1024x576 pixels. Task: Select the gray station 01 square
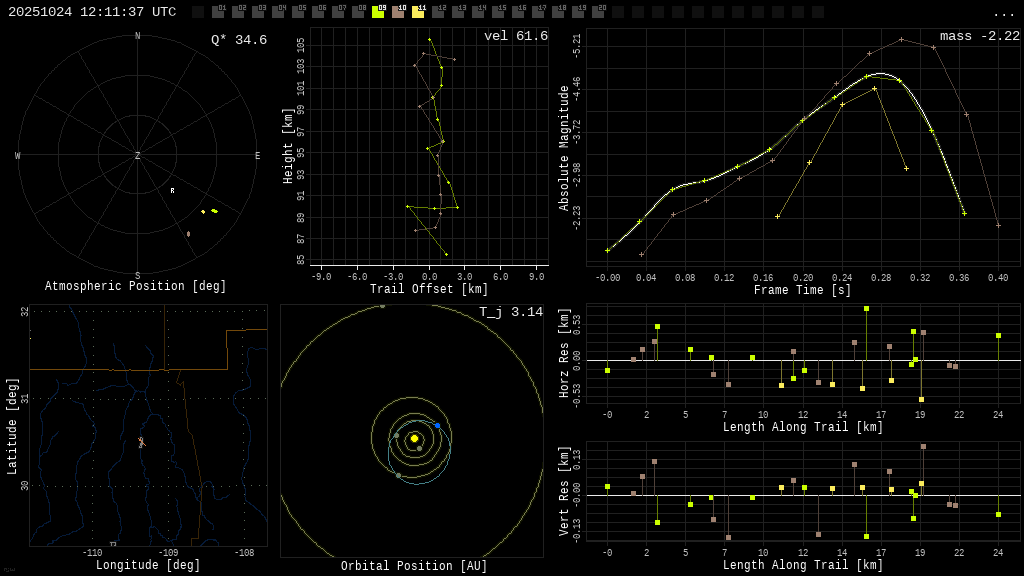[218, 12]
